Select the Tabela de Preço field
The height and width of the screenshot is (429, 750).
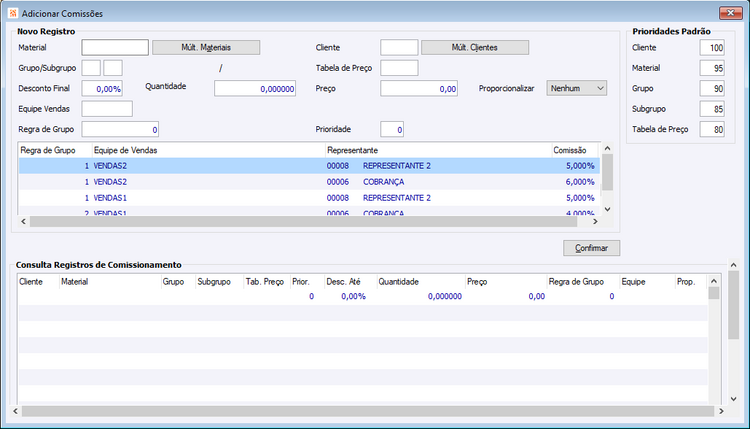(x=399, y=68)
